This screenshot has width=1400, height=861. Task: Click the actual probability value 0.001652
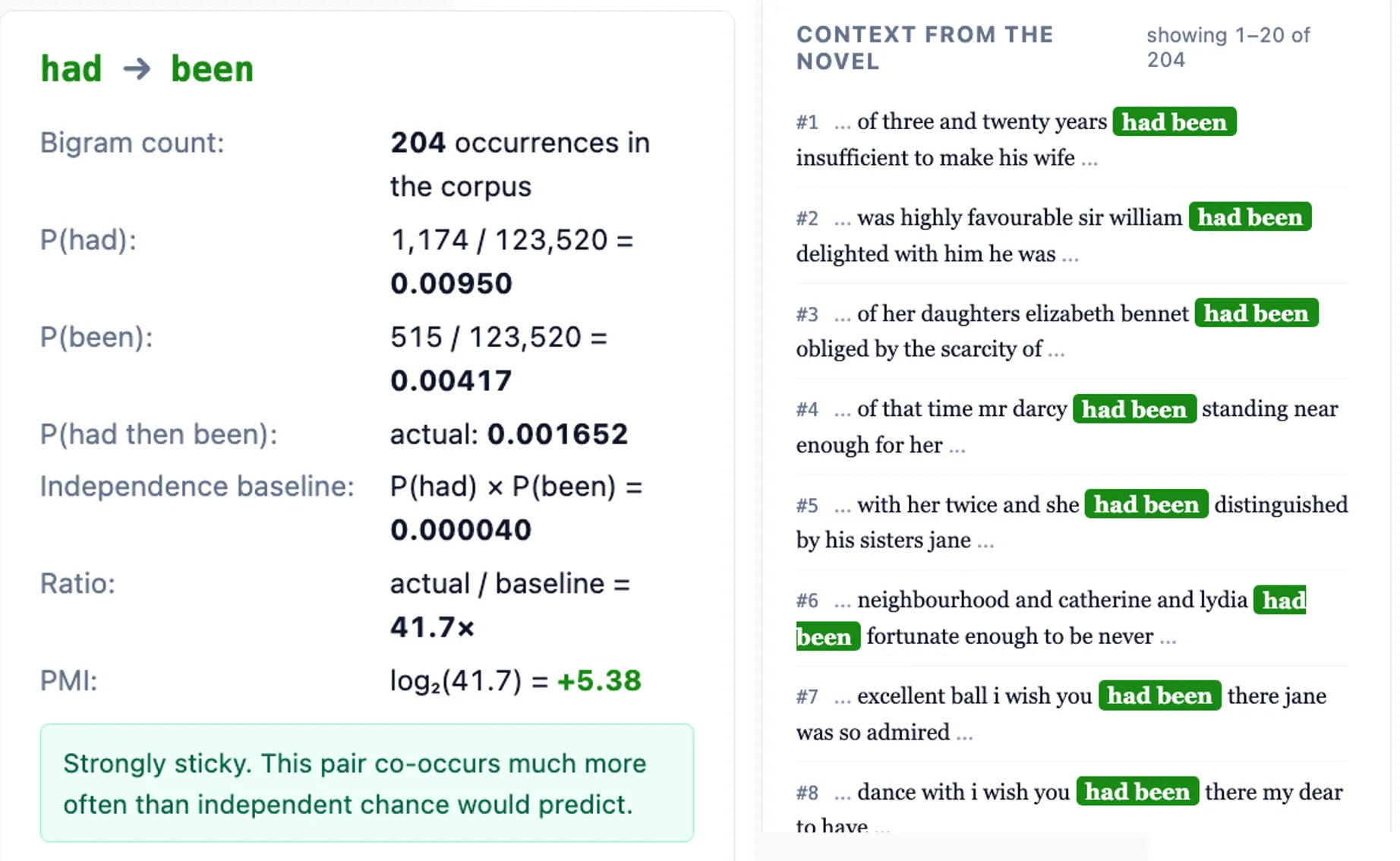(557, 434)
